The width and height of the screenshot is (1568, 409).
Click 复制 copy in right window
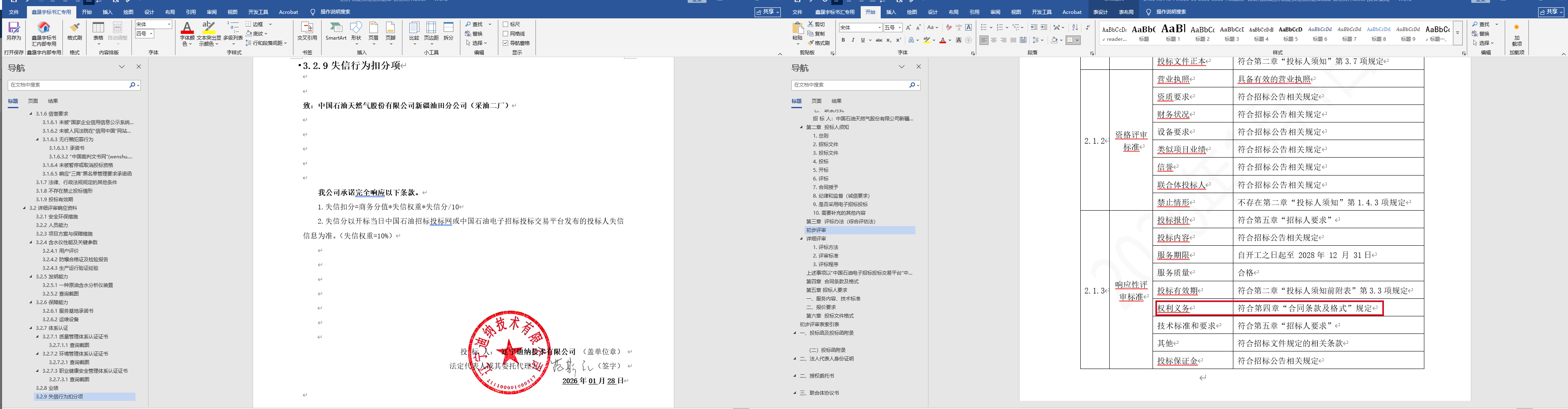(816, 33)
